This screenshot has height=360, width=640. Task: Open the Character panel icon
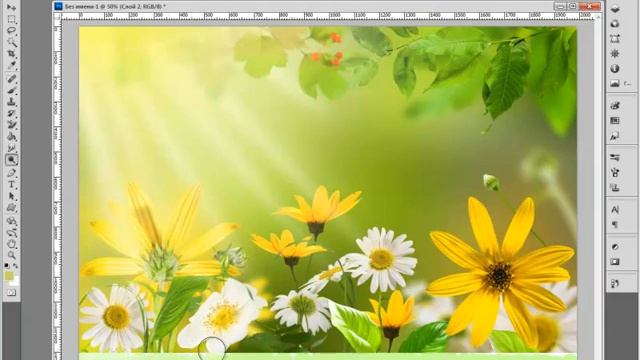615,210
